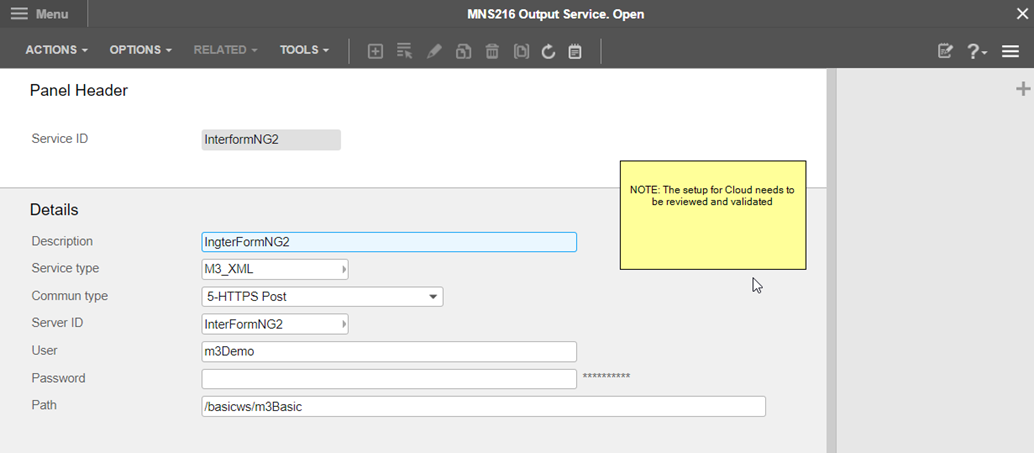
Task: Click the Menu button at top left
Action: pos(42,14)
